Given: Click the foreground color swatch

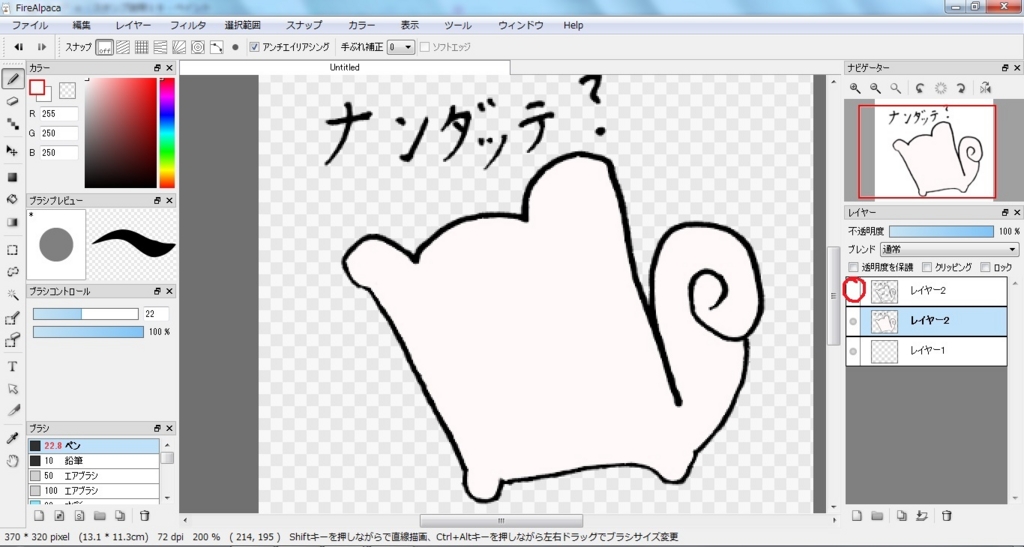Looking at the screenshot, I should [x=37, y=87].
